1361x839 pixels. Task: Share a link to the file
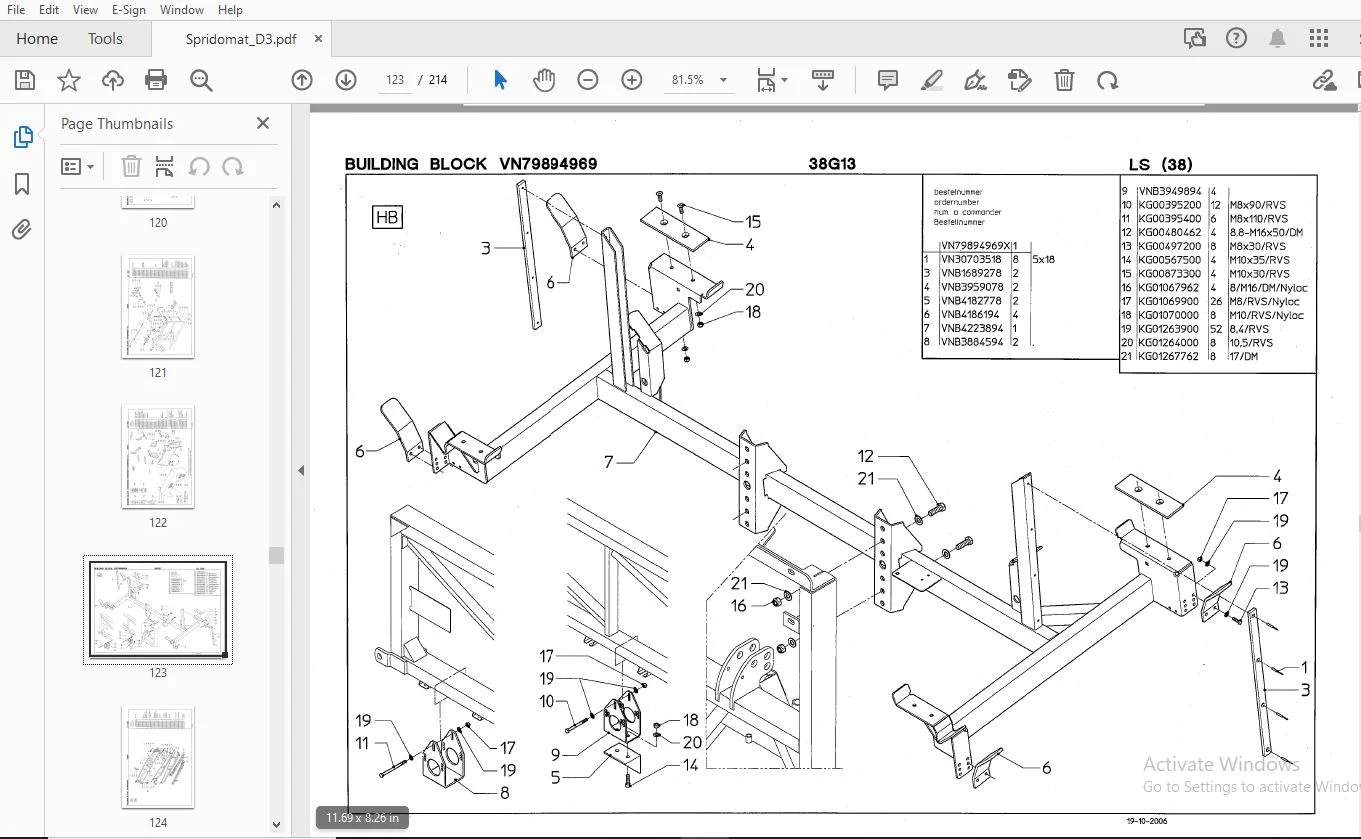(1324, 80)
